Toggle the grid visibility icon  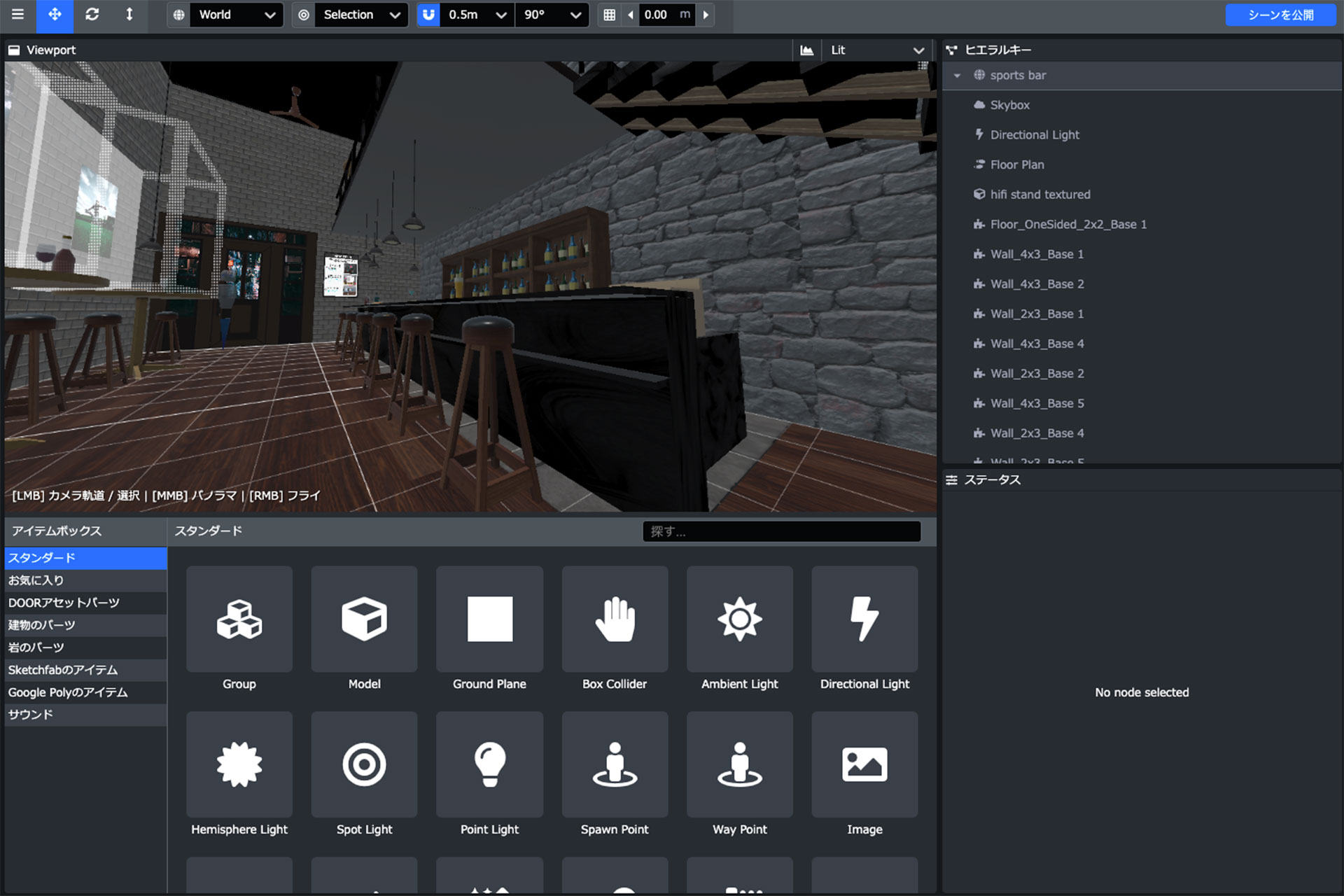610,15
